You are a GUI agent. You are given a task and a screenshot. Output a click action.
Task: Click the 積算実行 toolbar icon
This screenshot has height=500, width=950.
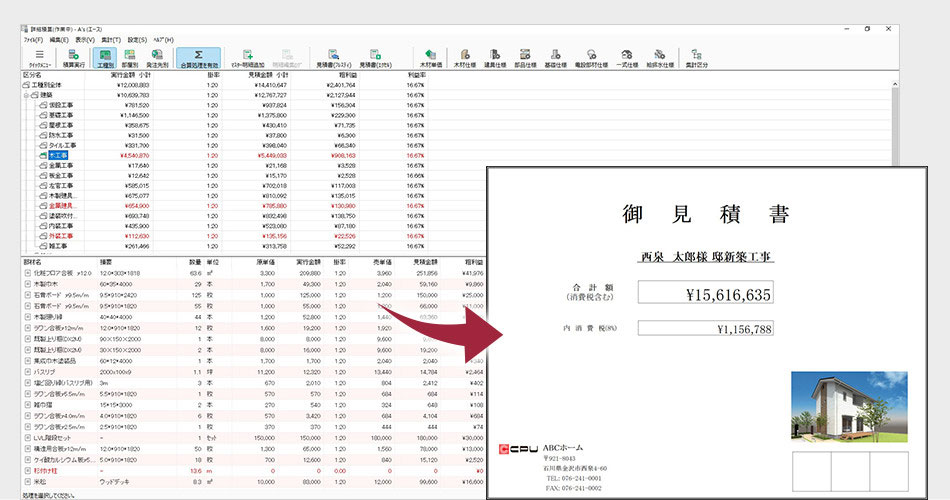click(73, 55)
